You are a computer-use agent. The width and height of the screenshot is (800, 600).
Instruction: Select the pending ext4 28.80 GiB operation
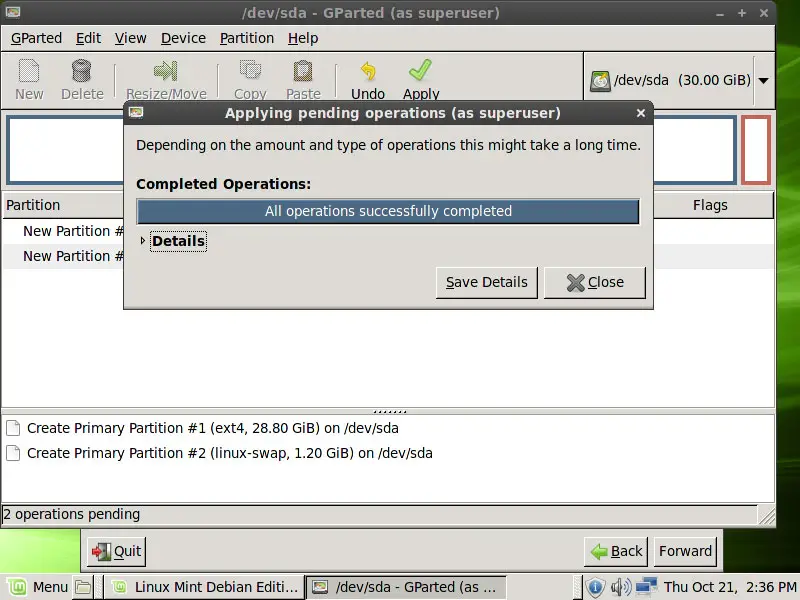coord(213,428)
